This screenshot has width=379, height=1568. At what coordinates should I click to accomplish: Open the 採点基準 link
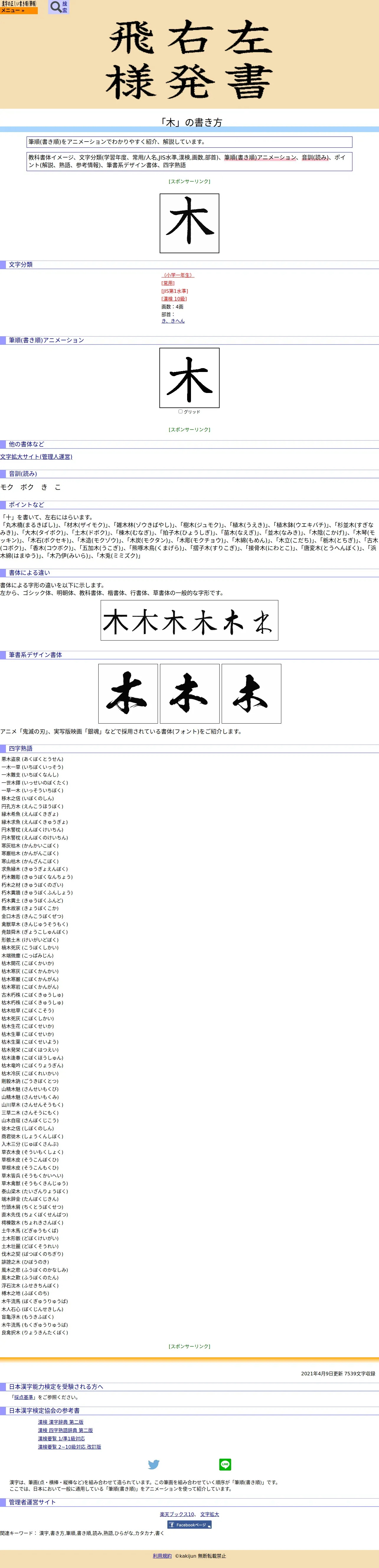tap(24, 1398)
